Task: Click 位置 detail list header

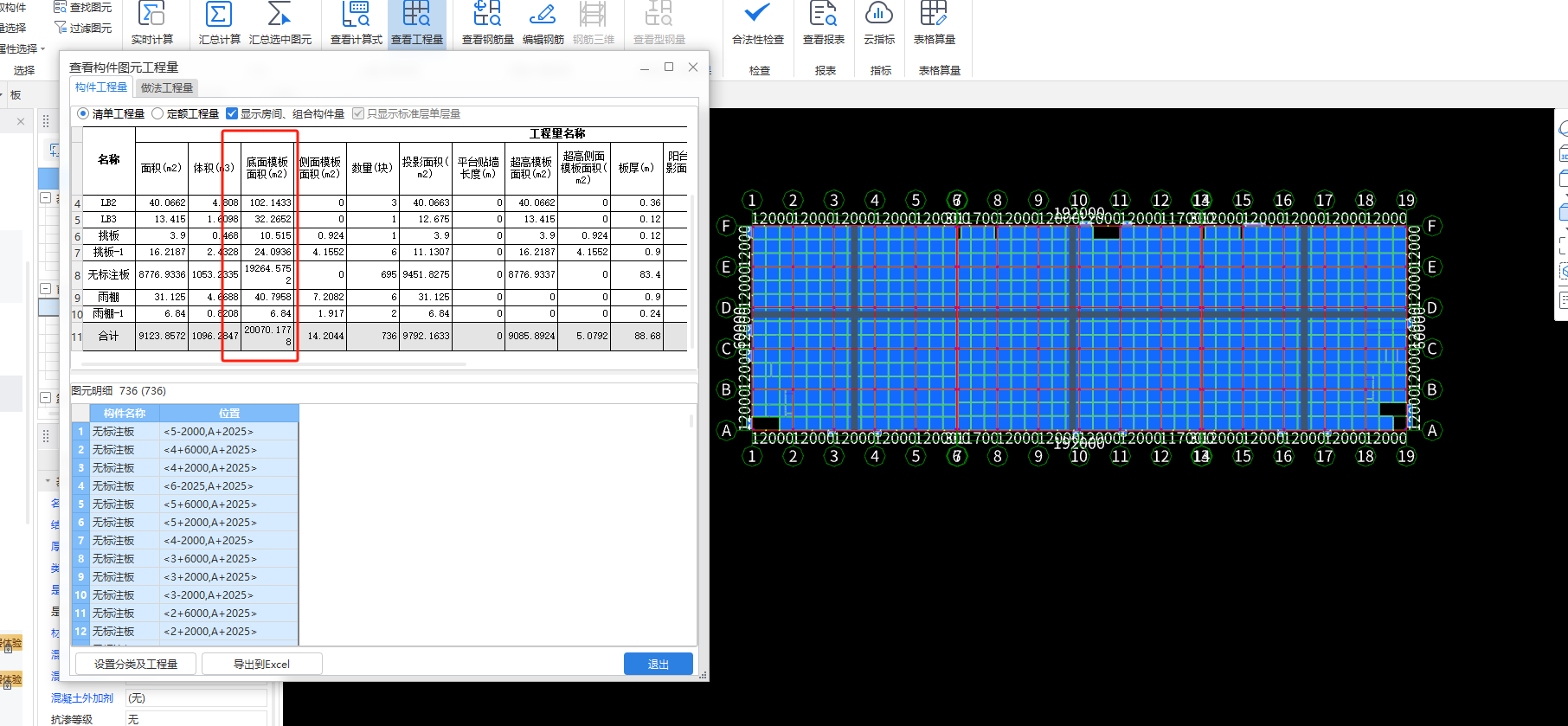Action: point(229,414)
